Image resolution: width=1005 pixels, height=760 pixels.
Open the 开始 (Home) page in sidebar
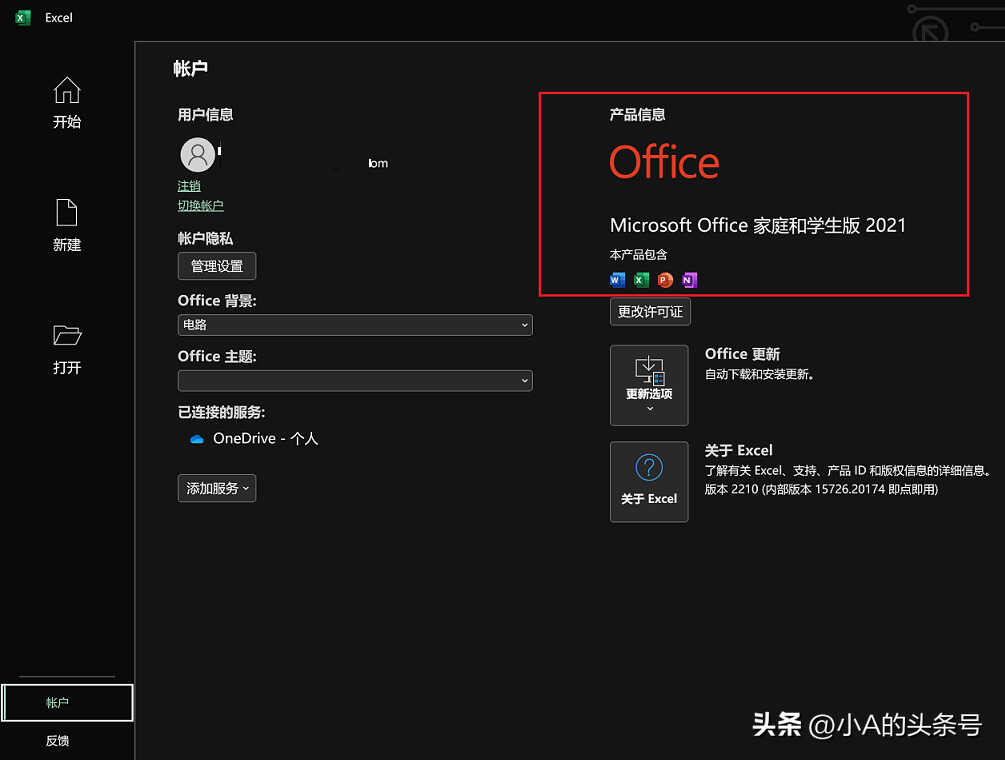[x=67, y=103]
